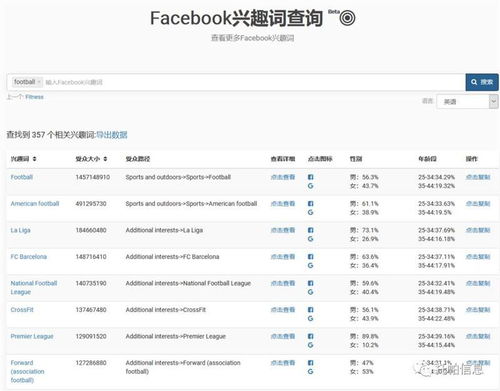Click the Facebook icon in Football row
Image resolution: width=500 pixels, height=391 pixels.
tap(310, 177)
